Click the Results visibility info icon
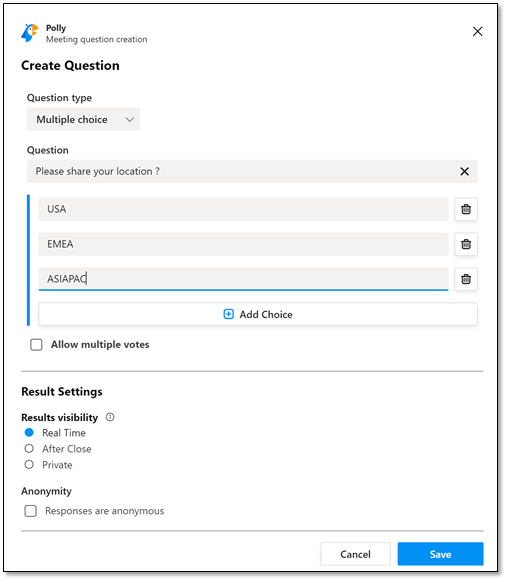This screenshot has height=581, width=507. (110, 417)
